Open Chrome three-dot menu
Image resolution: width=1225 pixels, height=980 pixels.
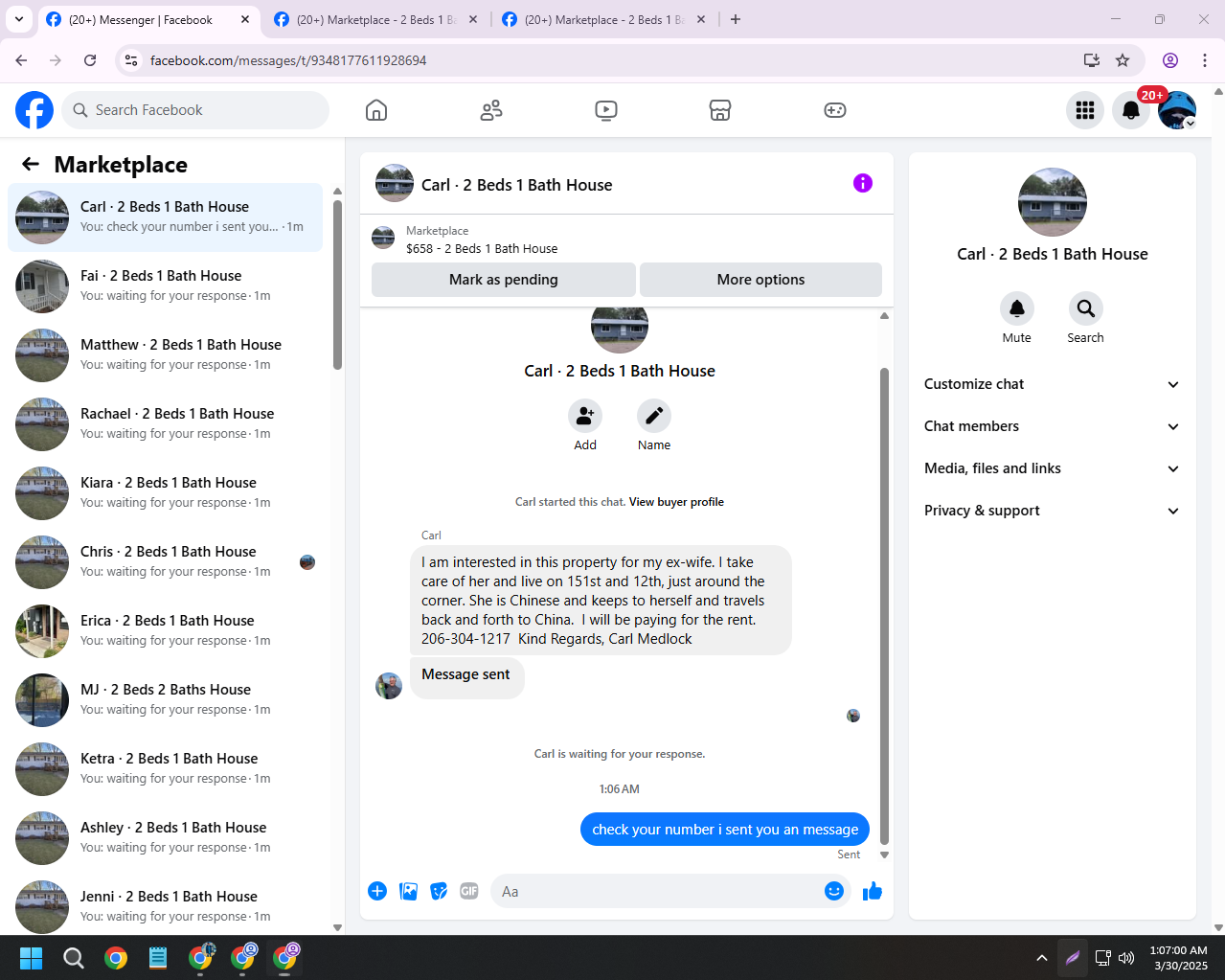[1205, 60]
